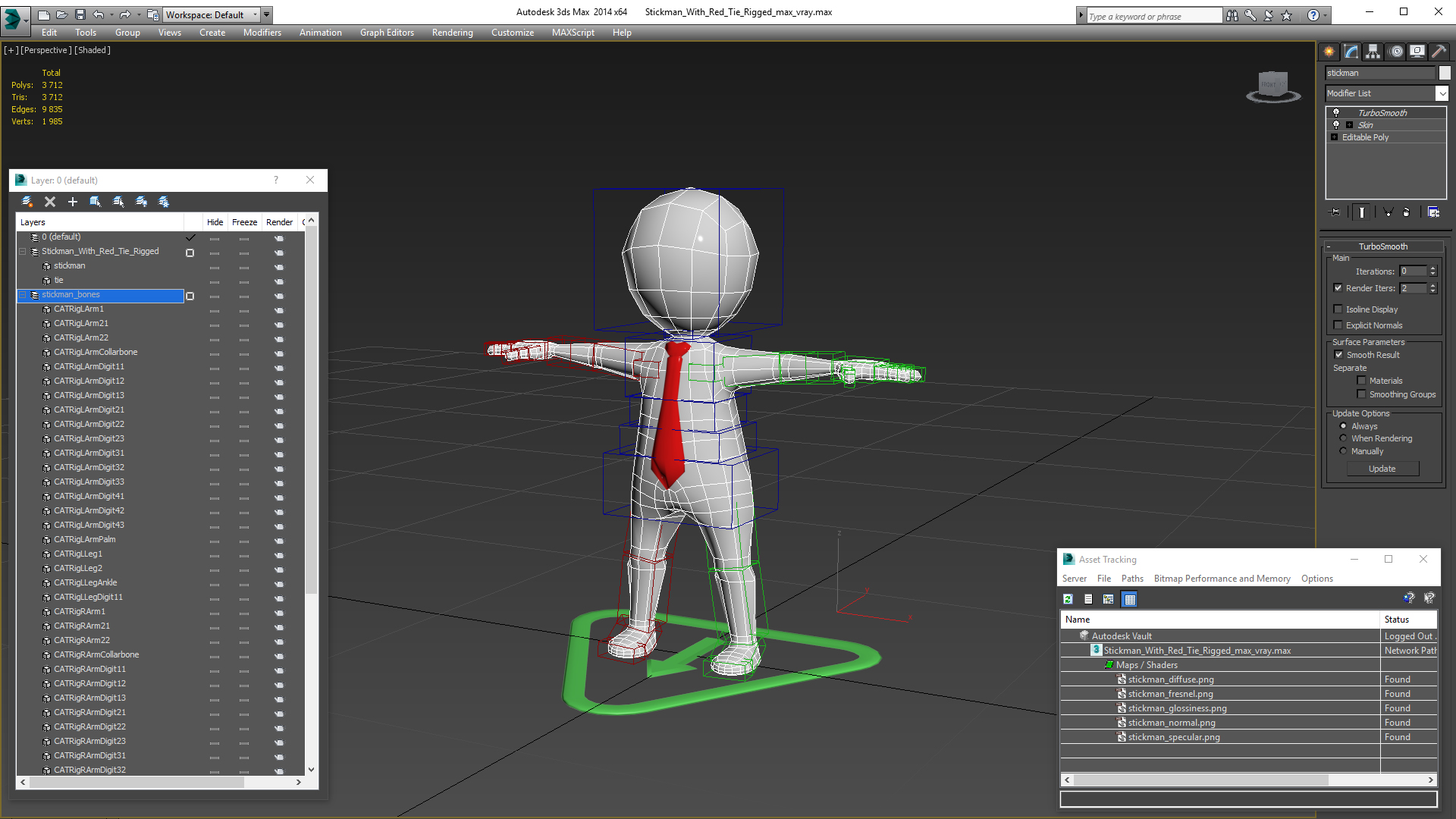The height and width of the screenshot is (819, 1456).
Task: Enable Explicit Normals checkbox
Action: pyautogui.click(x=1338, y=325)
